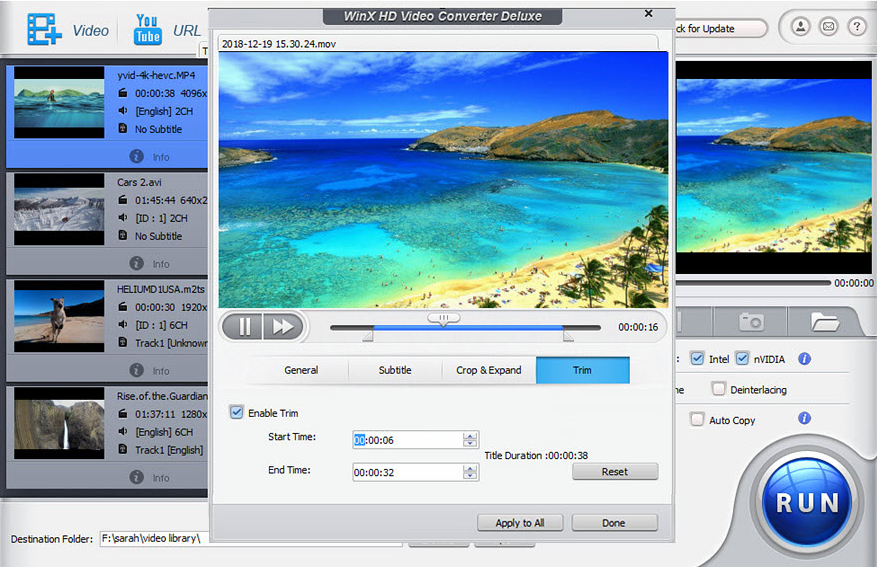Image resolution: width=877 pixels, height=567 pixels.
Task: Enable the Deinterlacing checkbox
Action: pyautogui.click(x=718, y=389)
